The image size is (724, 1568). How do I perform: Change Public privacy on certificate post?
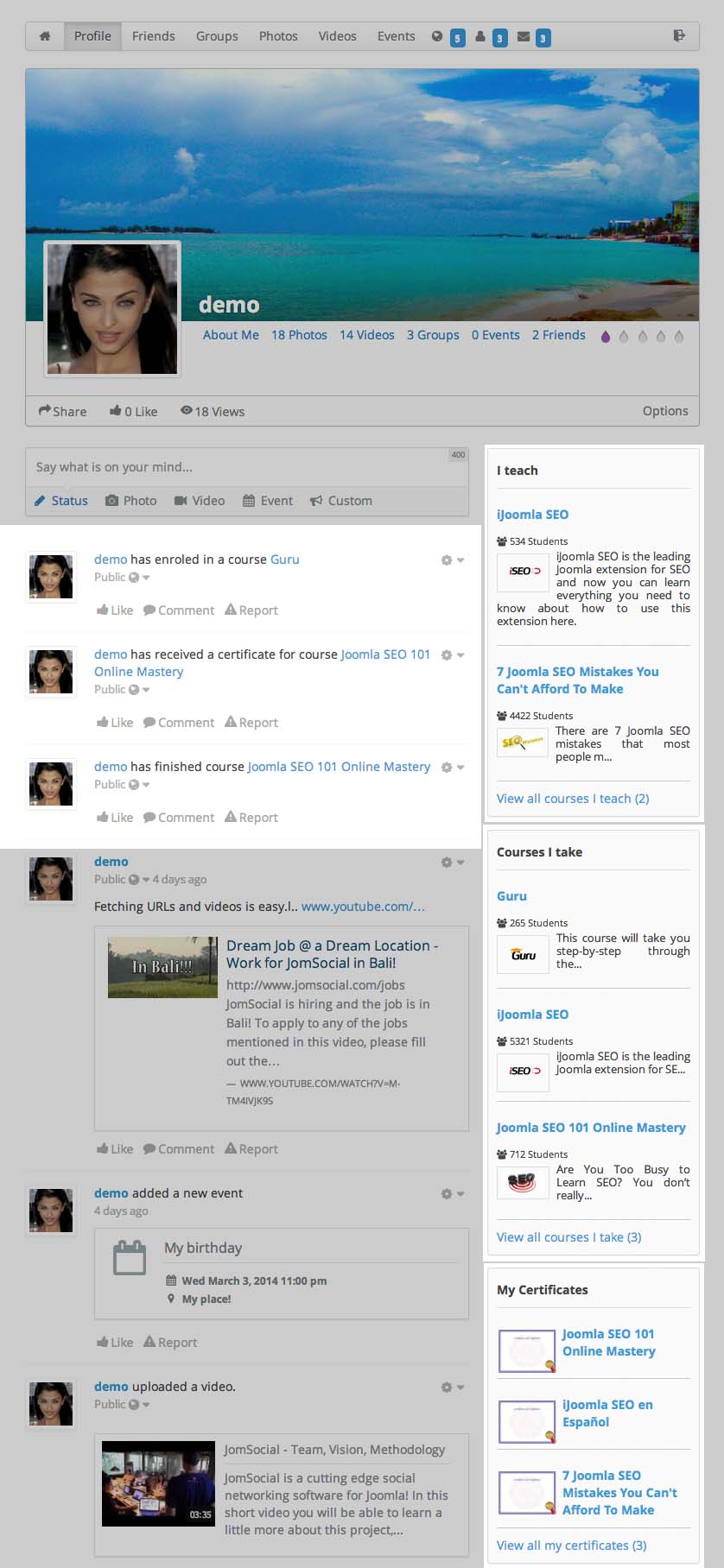point(122,689)
